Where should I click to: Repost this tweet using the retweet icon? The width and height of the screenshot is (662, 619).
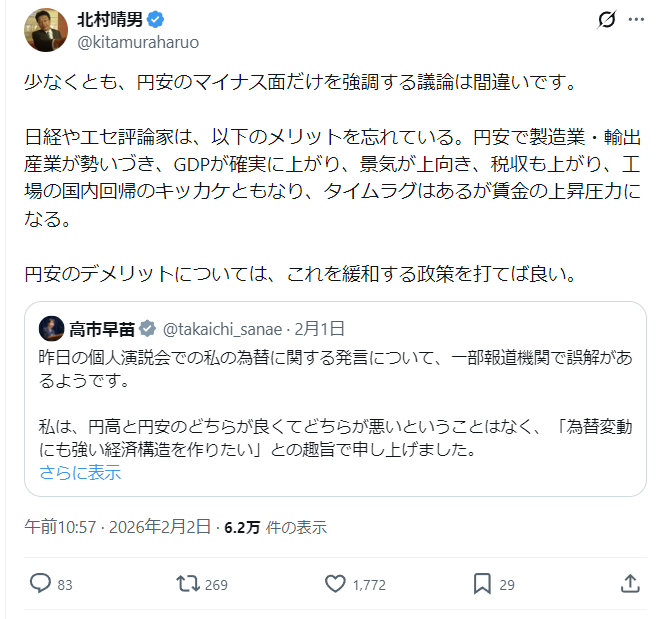coord(186,584)
